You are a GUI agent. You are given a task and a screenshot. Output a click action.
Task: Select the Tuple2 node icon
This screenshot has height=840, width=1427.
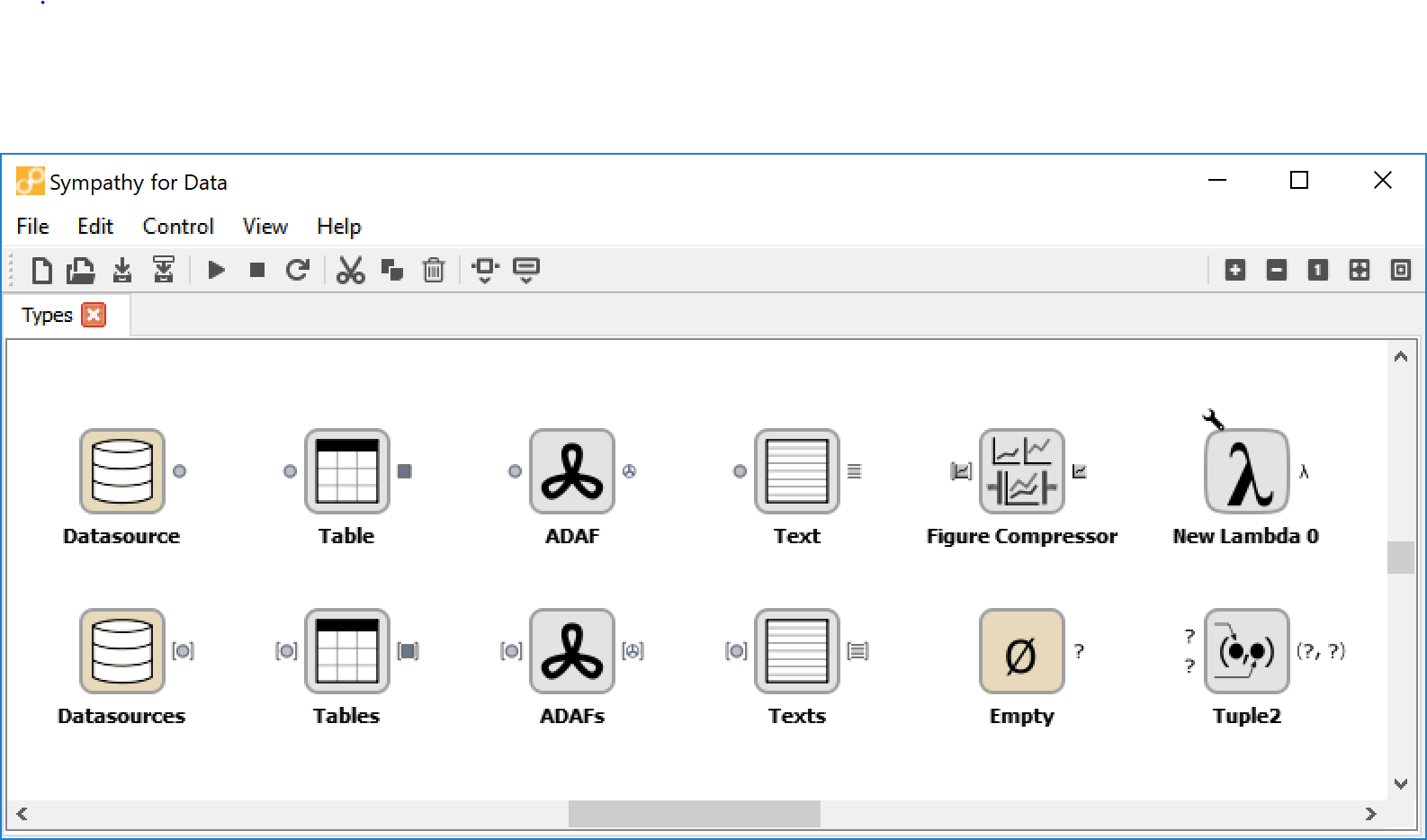(x=1247, y=651)
